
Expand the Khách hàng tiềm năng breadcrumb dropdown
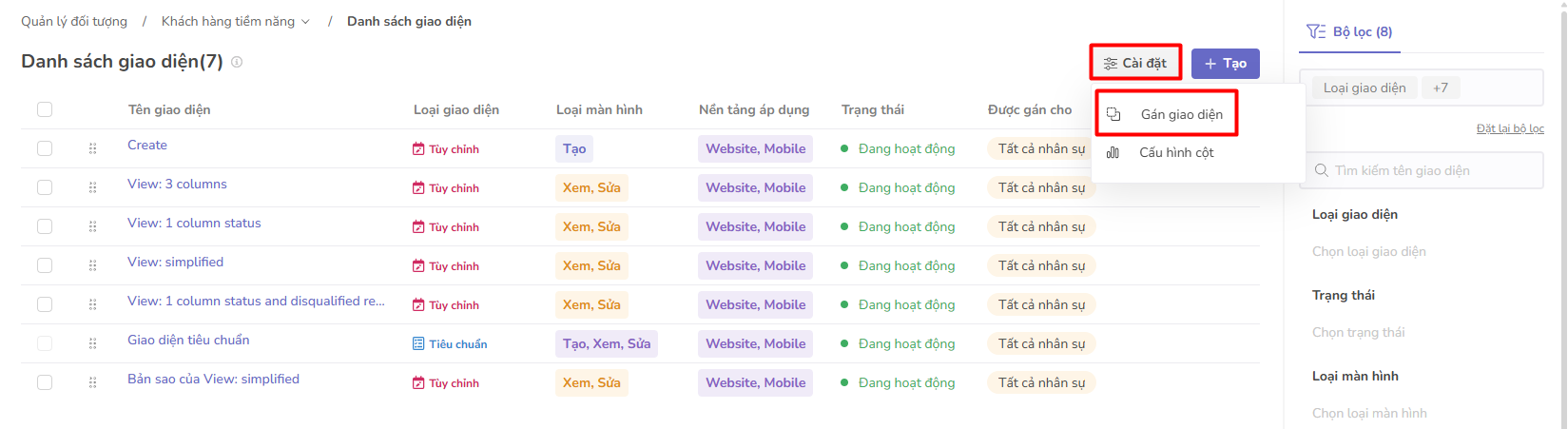point(305,22)
